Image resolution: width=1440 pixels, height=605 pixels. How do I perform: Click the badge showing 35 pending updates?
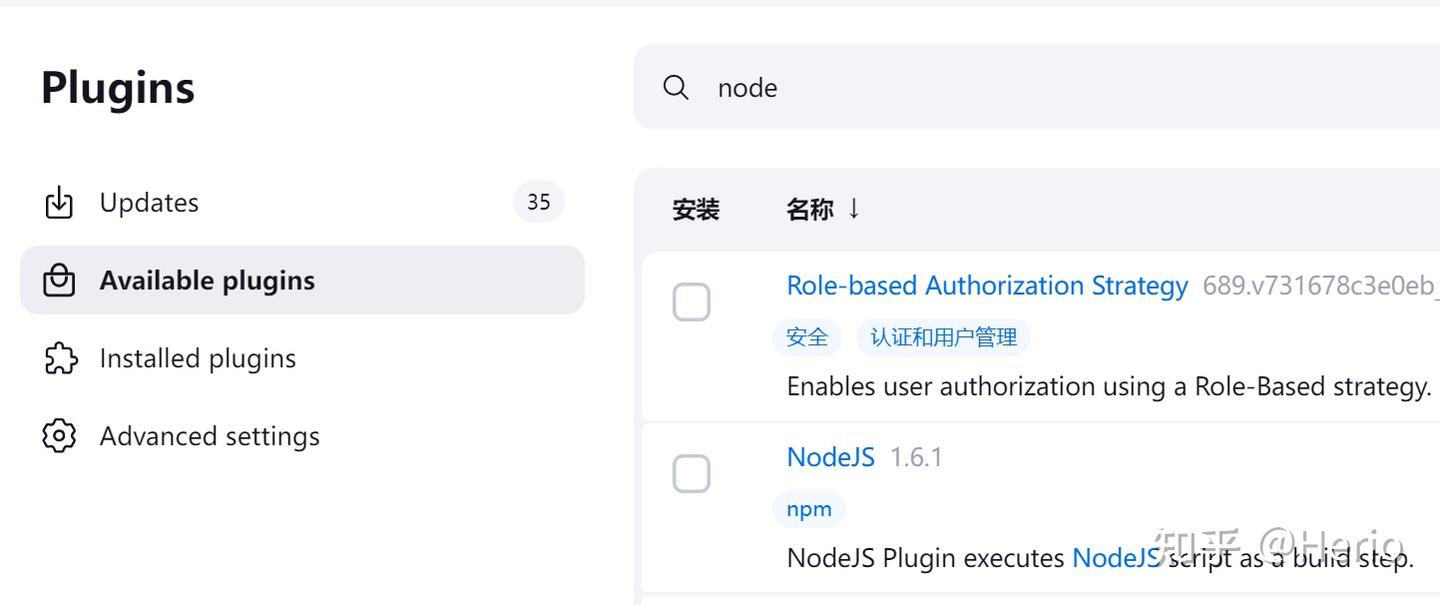coord(538,202)
